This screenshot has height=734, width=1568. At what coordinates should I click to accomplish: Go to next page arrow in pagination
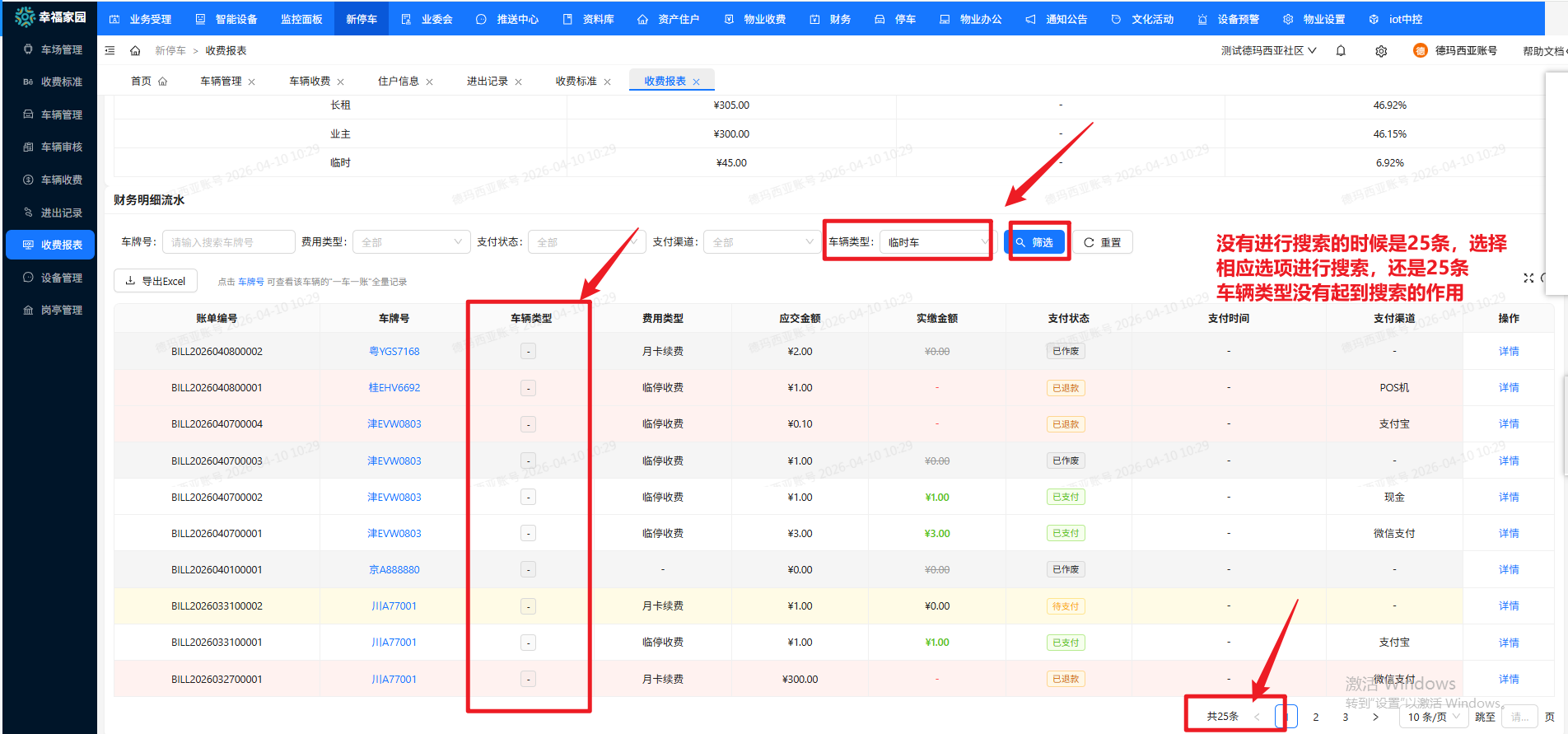point(1375,718)
